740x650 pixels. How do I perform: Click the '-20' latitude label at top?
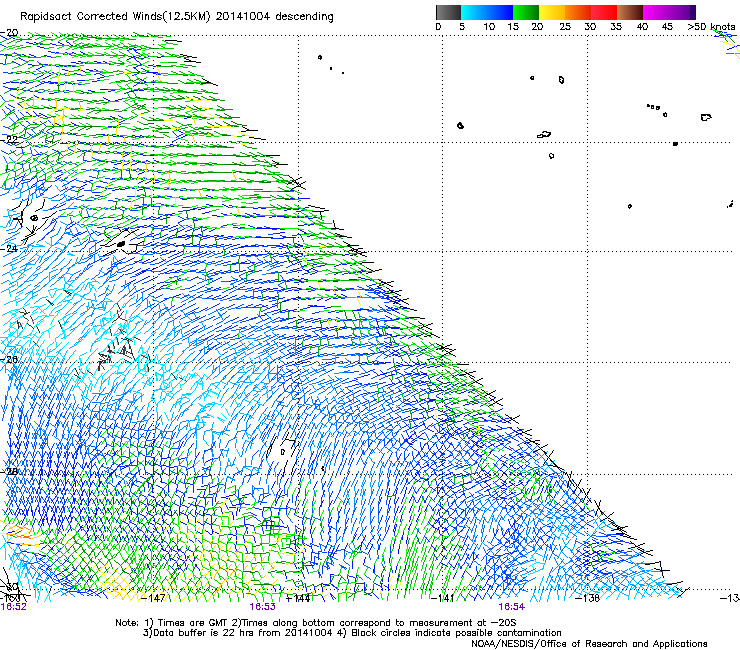[x=9, y=33]
